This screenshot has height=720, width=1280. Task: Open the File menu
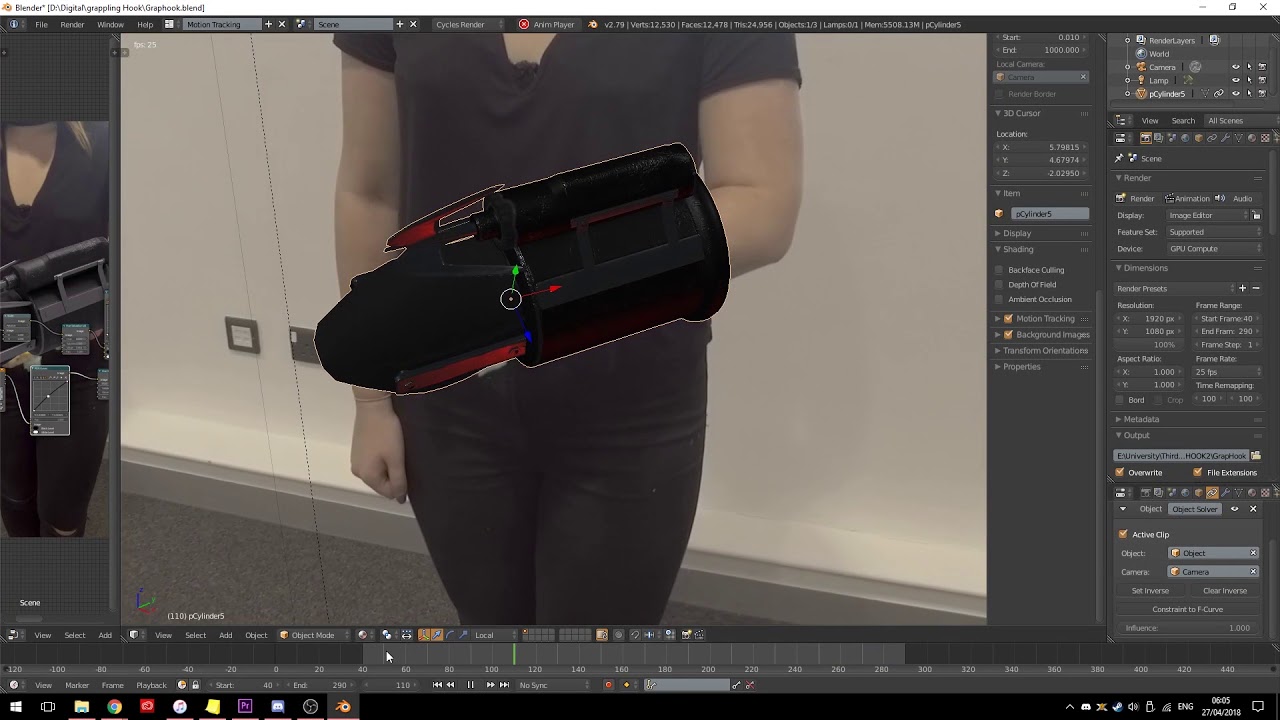(x=41, y=24)
